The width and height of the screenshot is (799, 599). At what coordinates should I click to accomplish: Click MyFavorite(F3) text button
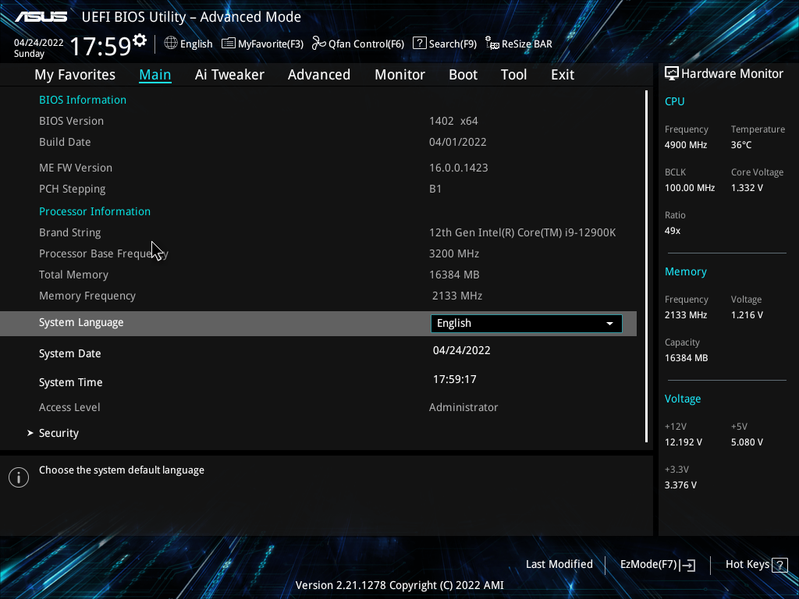coord(271,44)
